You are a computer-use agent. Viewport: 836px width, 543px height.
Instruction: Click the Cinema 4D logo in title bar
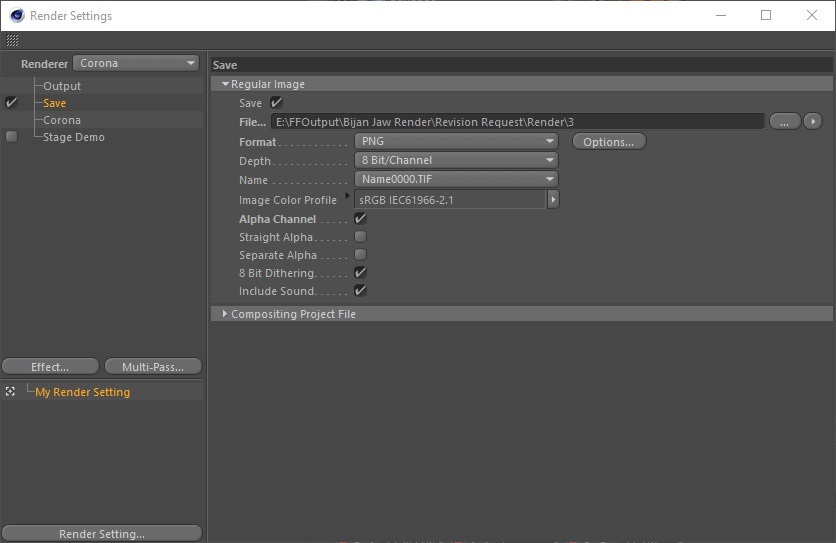point(16,15)
